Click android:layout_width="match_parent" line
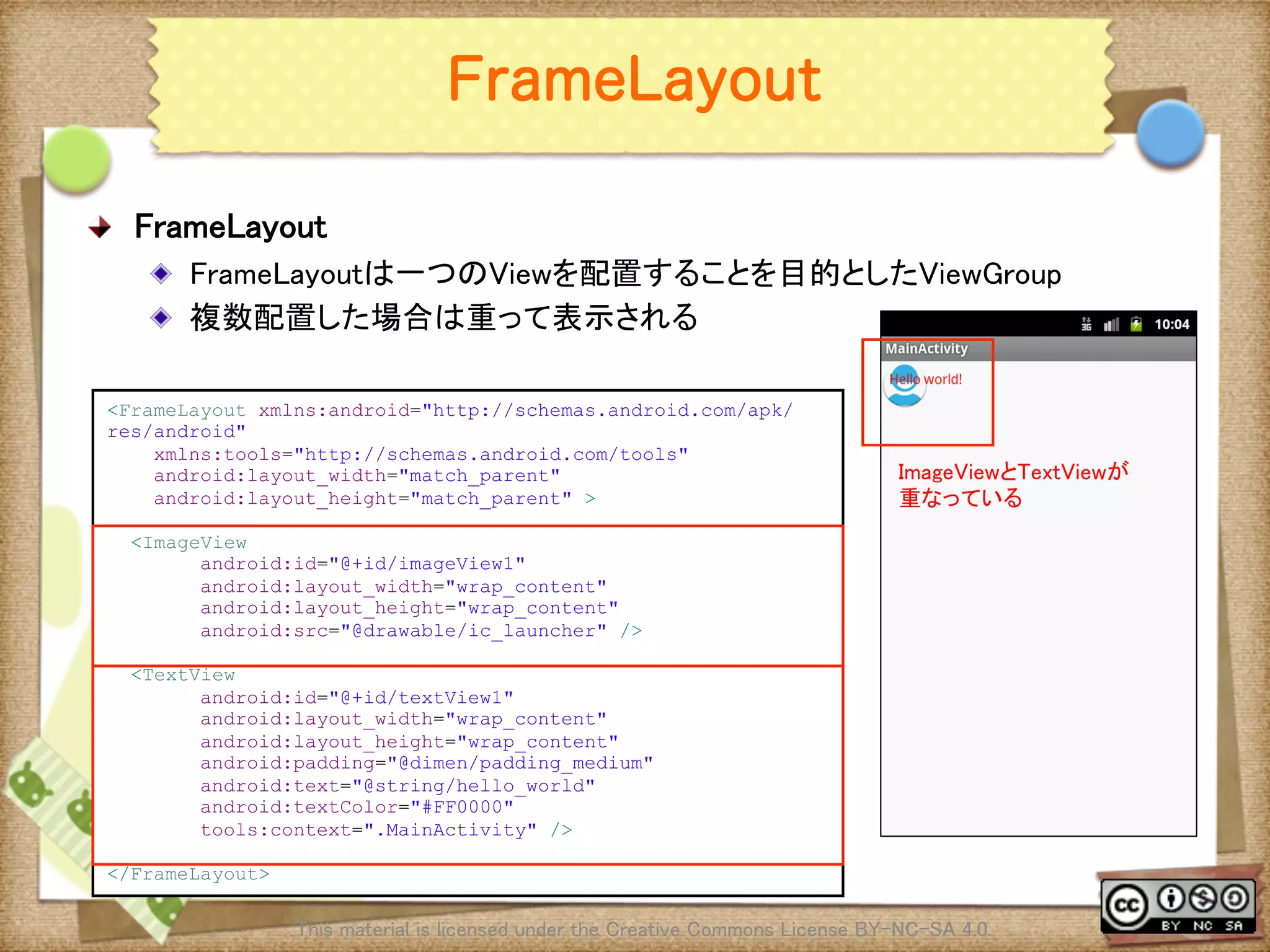The image size is (1270, 952). tap(357, 476)
